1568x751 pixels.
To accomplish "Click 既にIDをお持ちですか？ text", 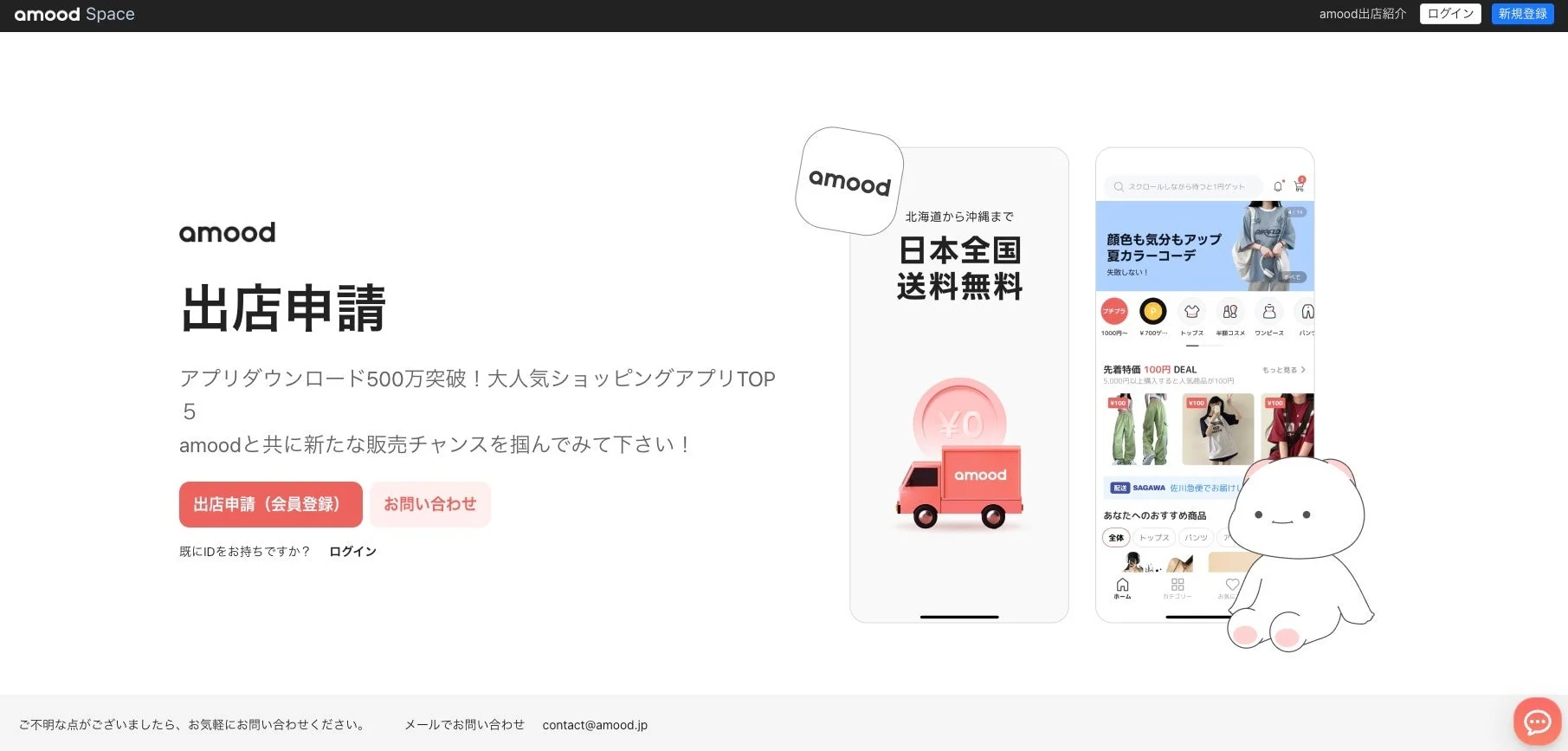I will click(245, 552).
